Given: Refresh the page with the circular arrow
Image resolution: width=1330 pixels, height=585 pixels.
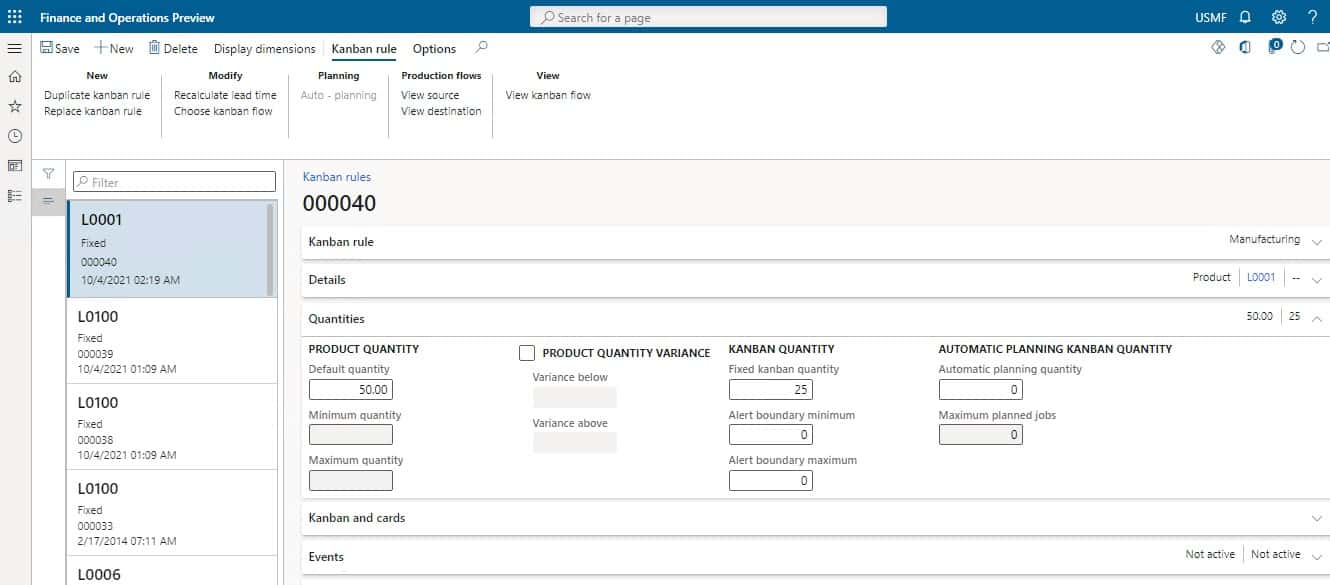Looking at the screenshot, I should pos(1298,47).
